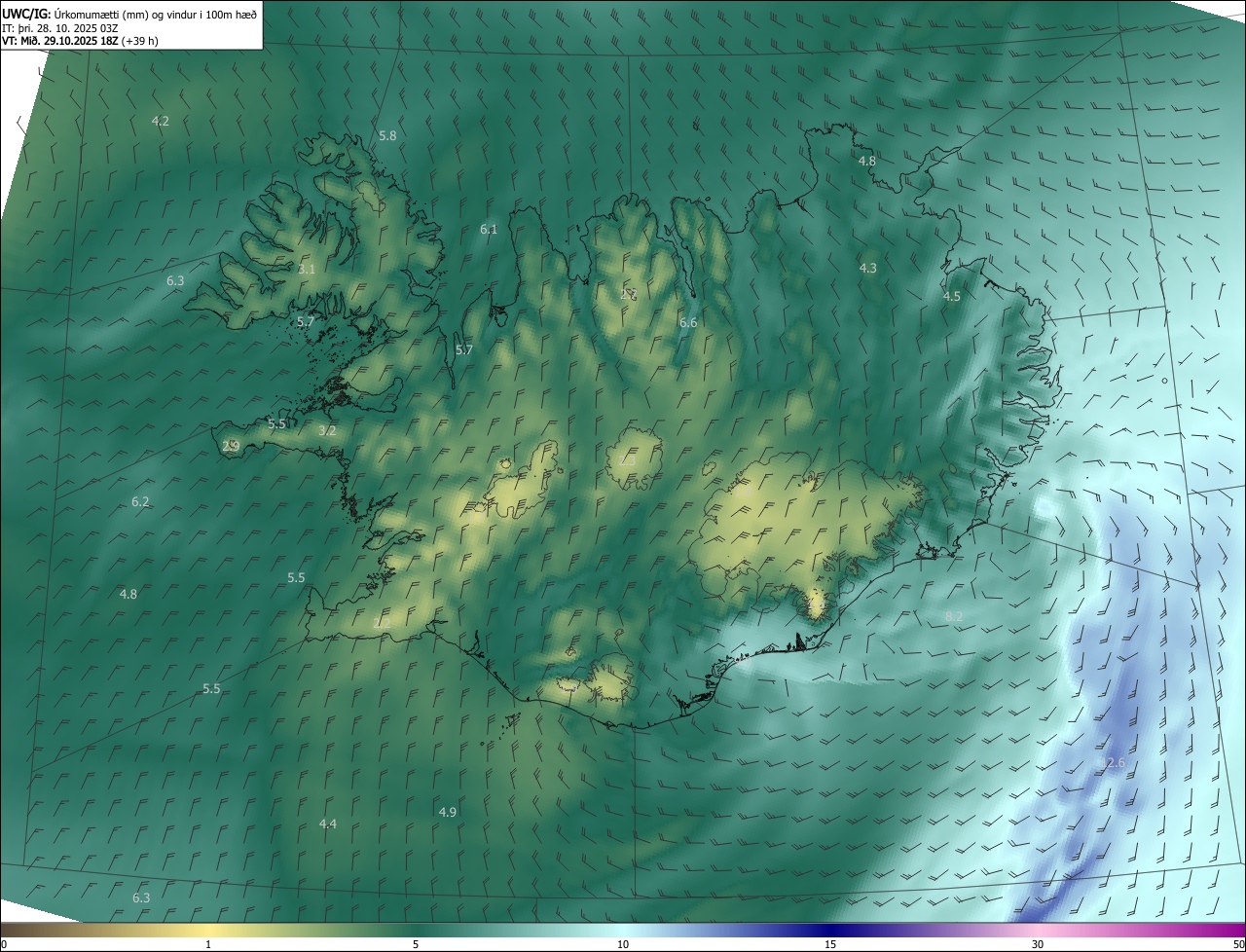Click the initial time line 'IT: þri. 28. 10. 2025 03Z'
1246x952 pixels.
(60, 27)
